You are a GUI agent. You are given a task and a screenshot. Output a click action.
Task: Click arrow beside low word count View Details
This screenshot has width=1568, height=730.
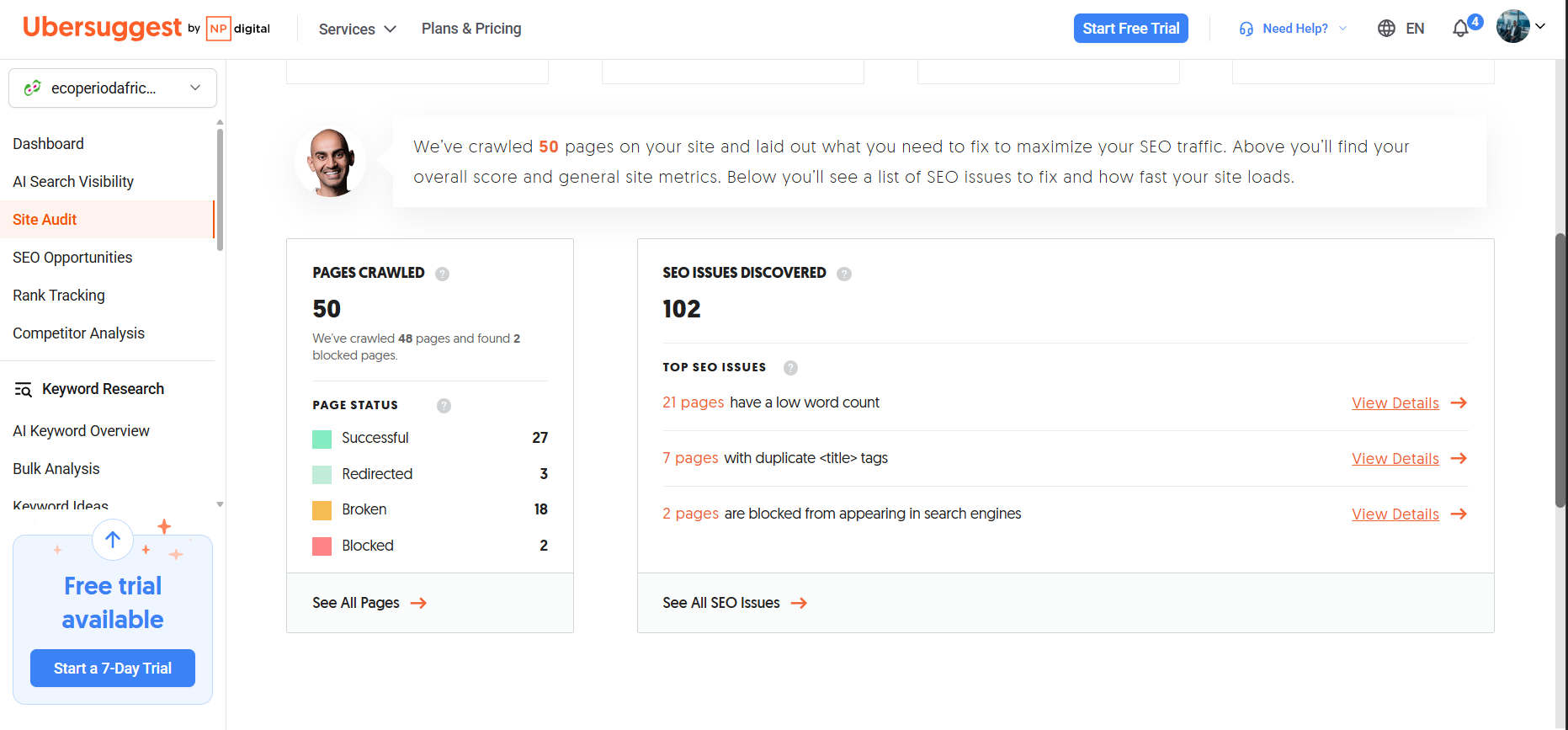point(1459,403)
